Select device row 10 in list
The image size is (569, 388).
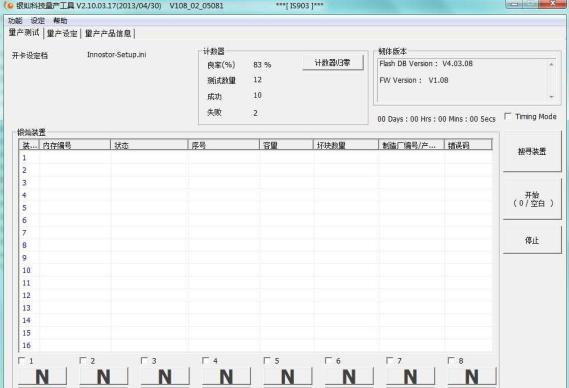(x=255, y=270)
